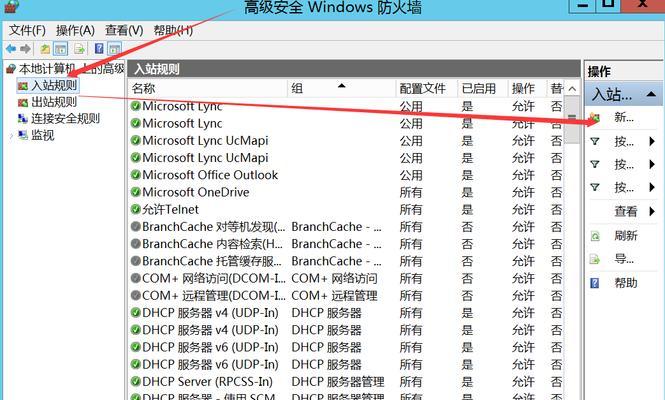665x400 pixels.
Task: Sort by the 组 column header
Action: 341,89
